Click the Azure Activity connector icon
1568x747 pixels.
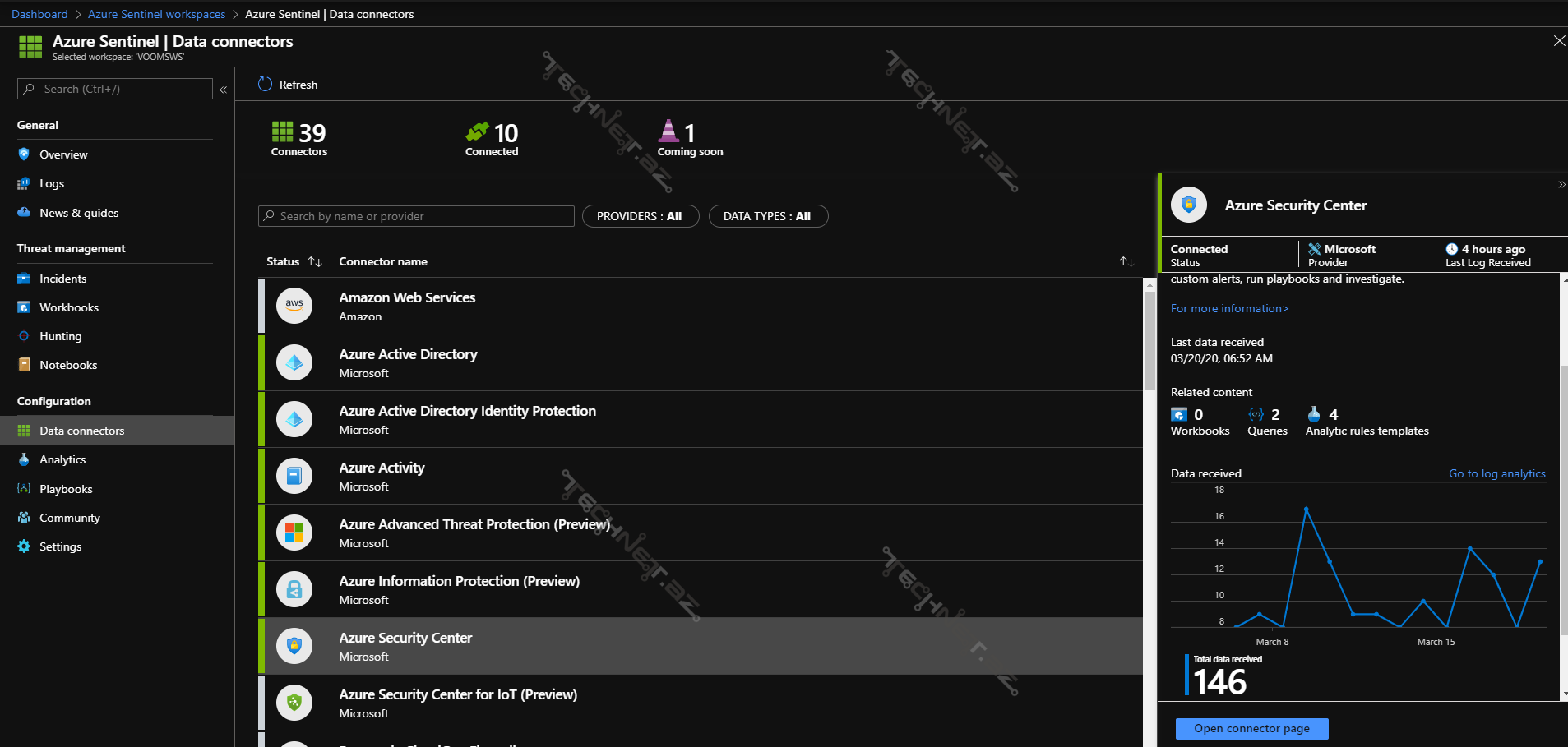294,476
